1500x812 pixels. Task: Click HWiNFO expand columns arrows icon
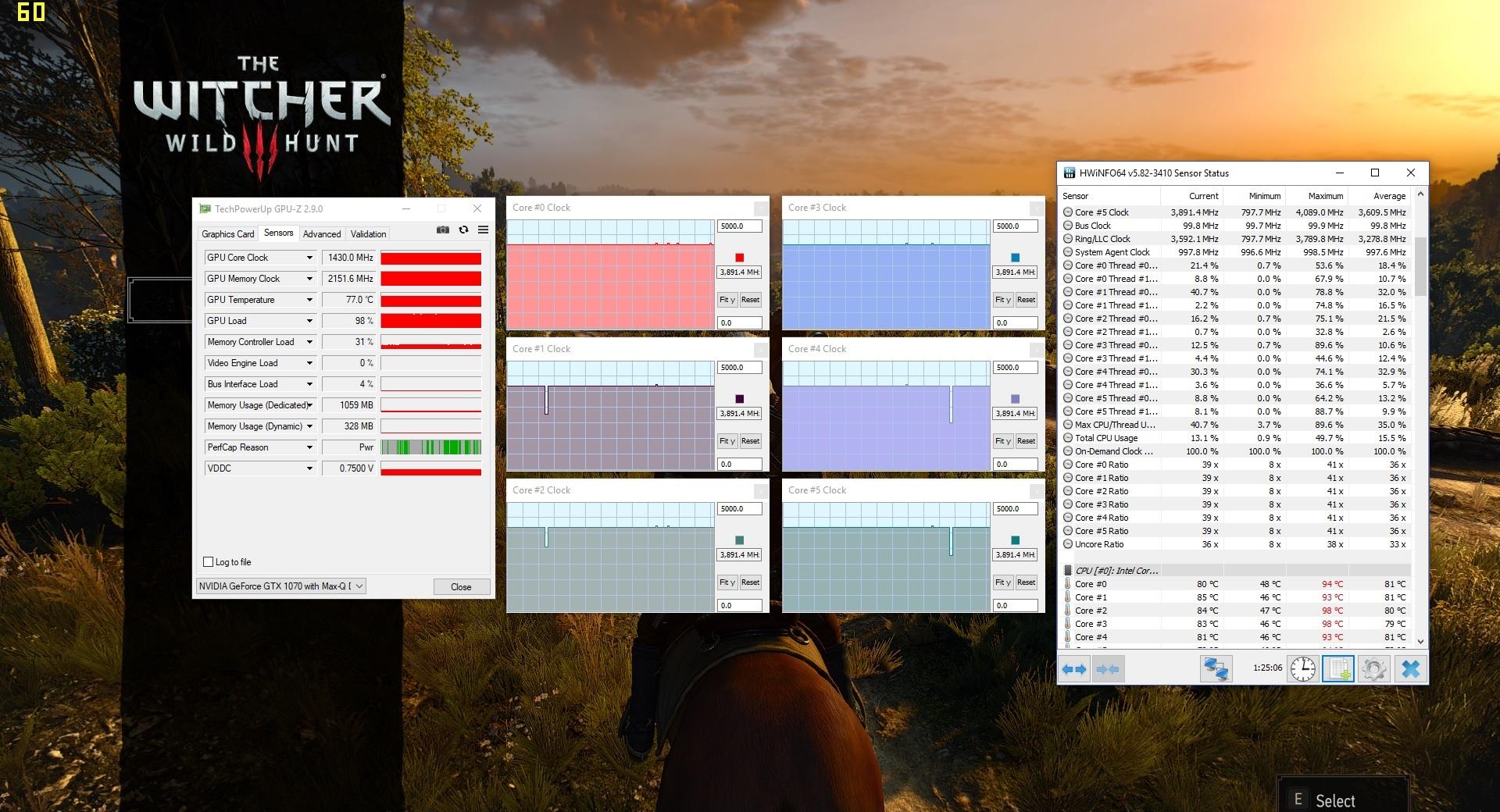pyautogui.click(x=1074, y=669)
